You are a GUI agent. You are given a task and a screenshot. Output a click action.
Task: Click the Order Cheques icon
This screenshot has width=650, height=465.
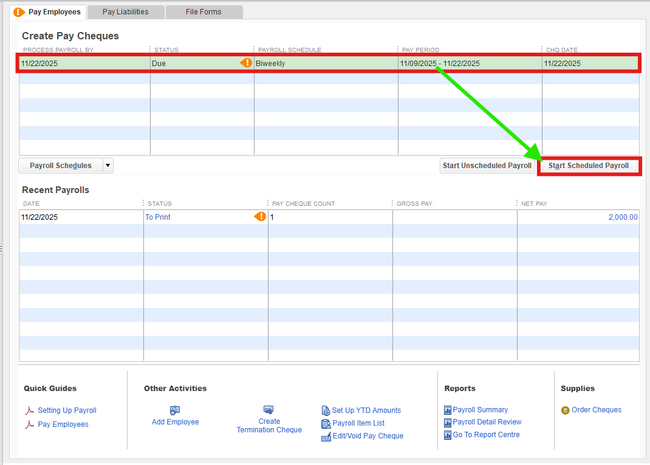point(565,410)
